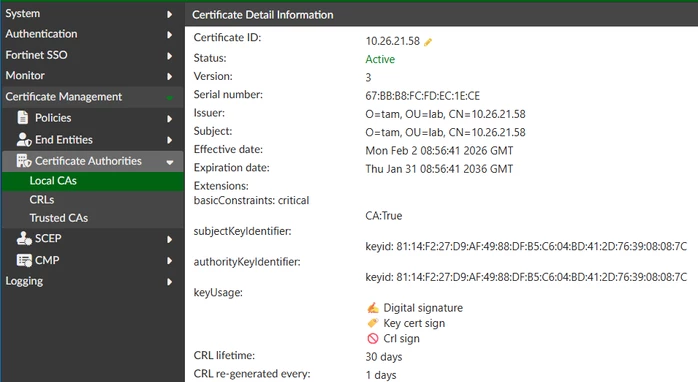Click CRL re-generated value 1 days
The height and width of the screenshot is (382, 698).
point(381,375)
